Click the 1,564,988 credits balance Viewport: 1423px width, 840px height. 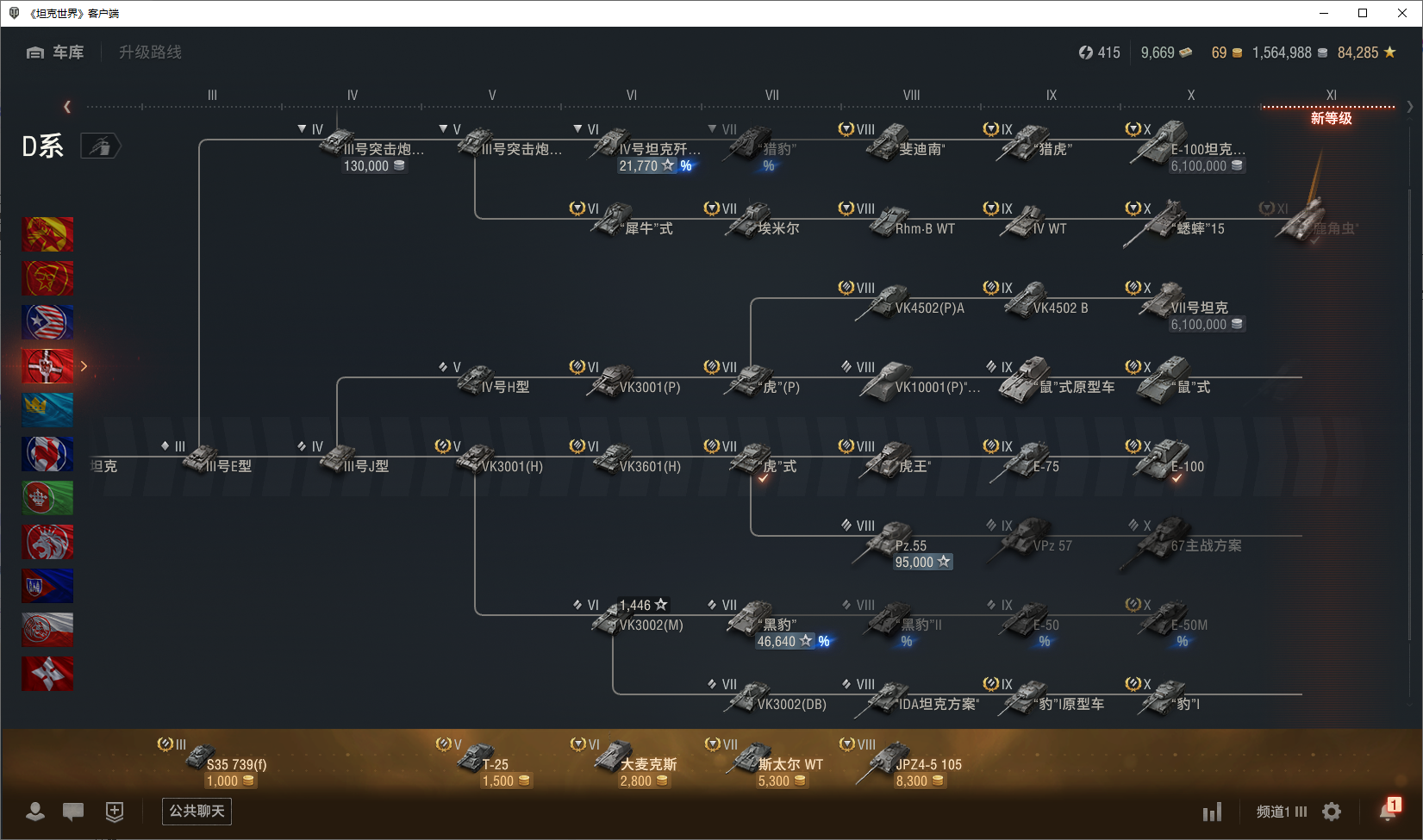[x=1289, y=53]
